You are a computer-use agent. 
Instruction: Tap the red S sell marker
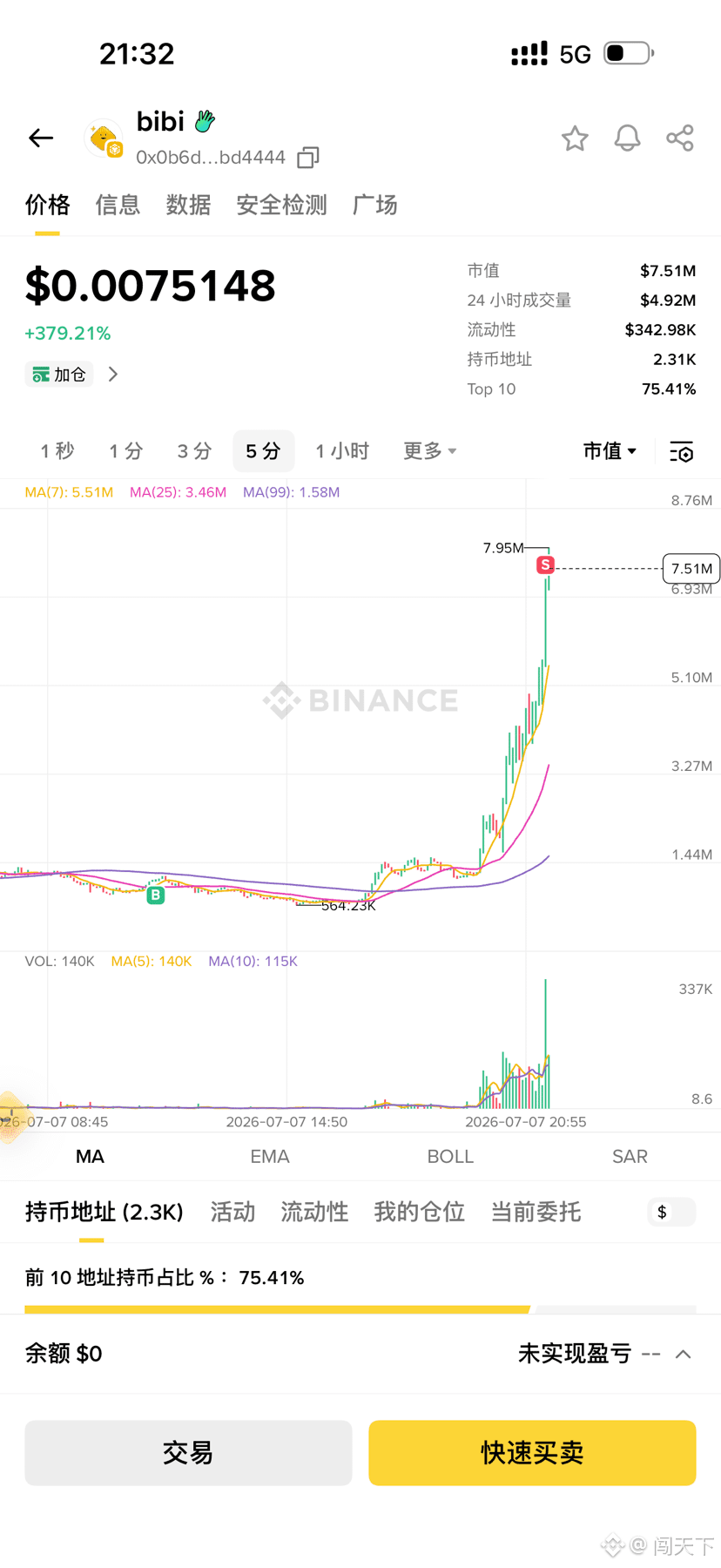[545, 564]
